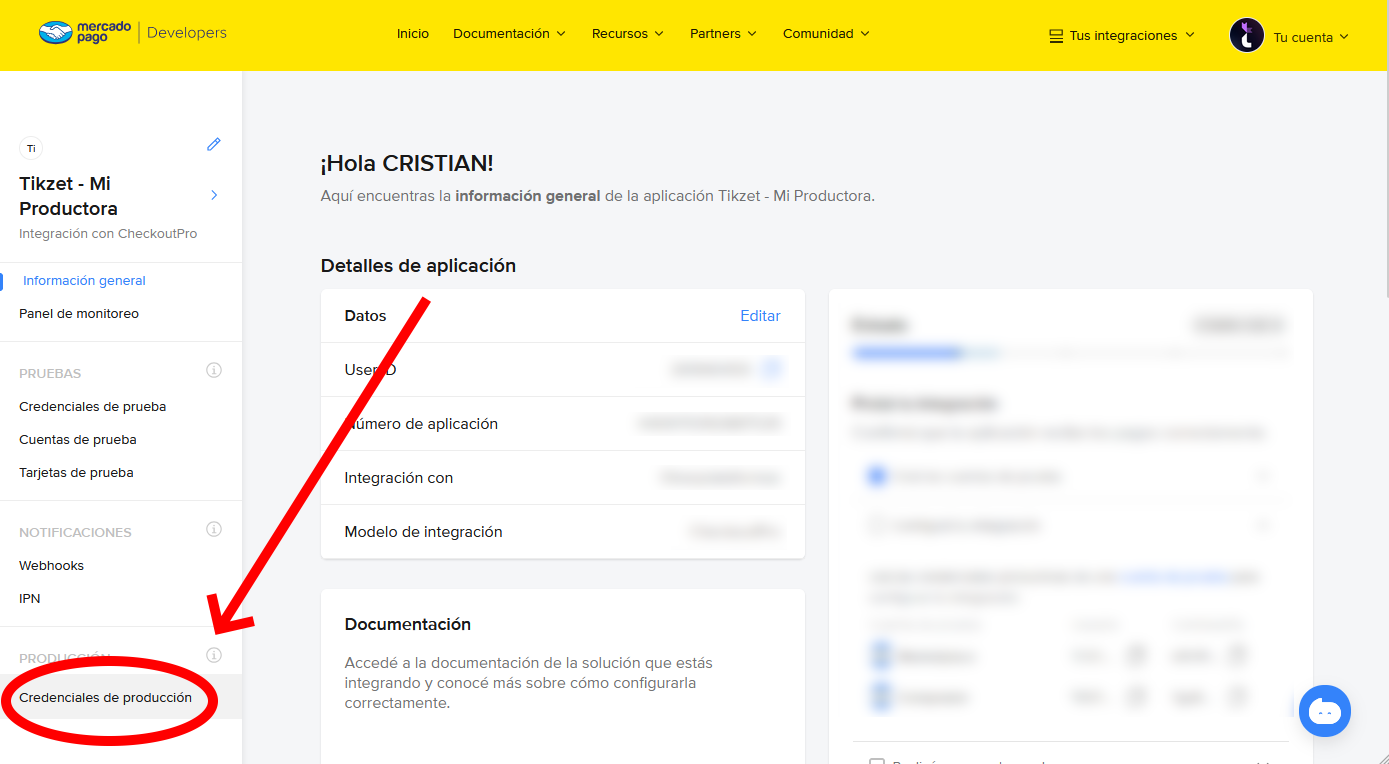Image resolution: width=1389 pixels, height=764 pixels.
Task: Open Cuentas de prueba
Action: tap(78, 440)
